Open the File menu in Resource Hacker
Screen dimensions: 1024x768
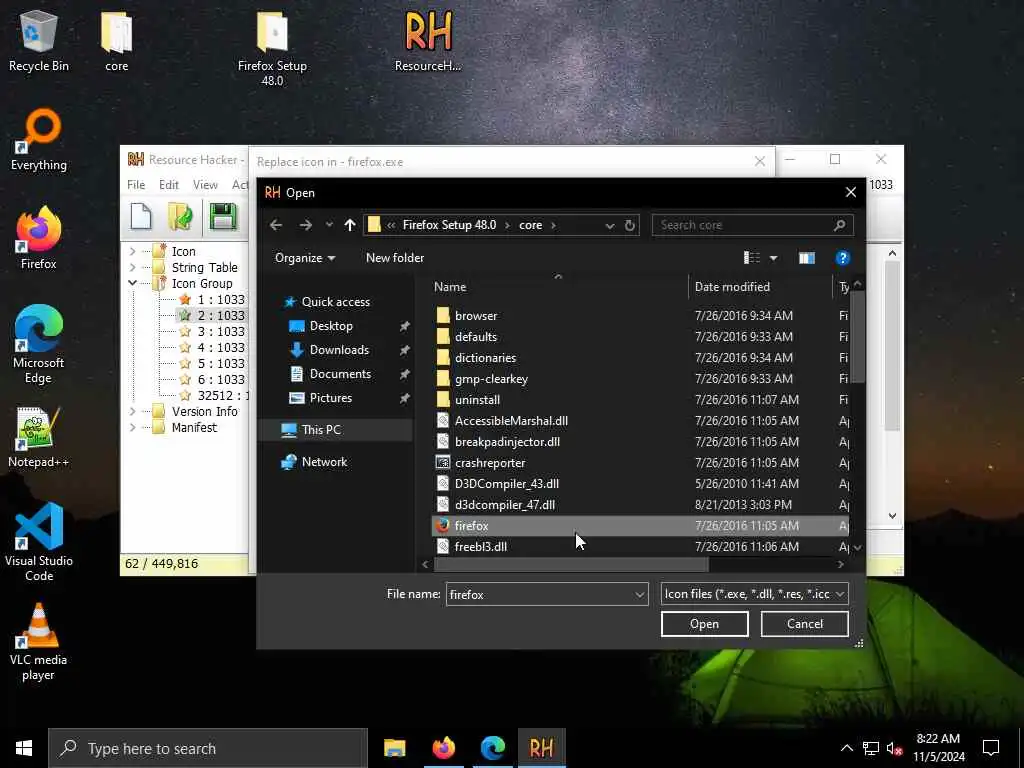[x=136, y=185]
